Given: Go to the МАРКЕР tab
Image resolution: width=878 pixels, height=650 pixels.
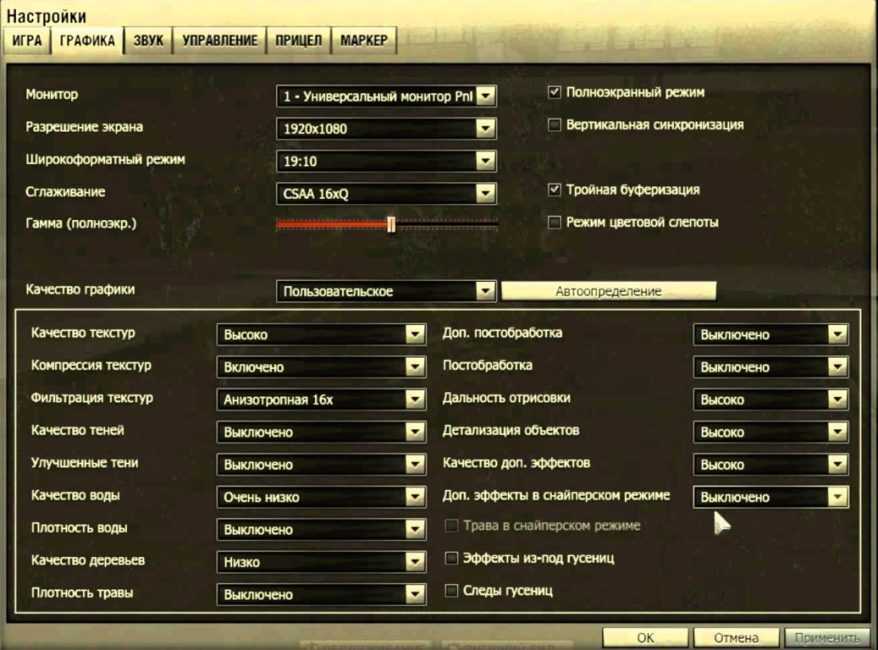Looking at the screenshot, I should [x=364, y=41].
